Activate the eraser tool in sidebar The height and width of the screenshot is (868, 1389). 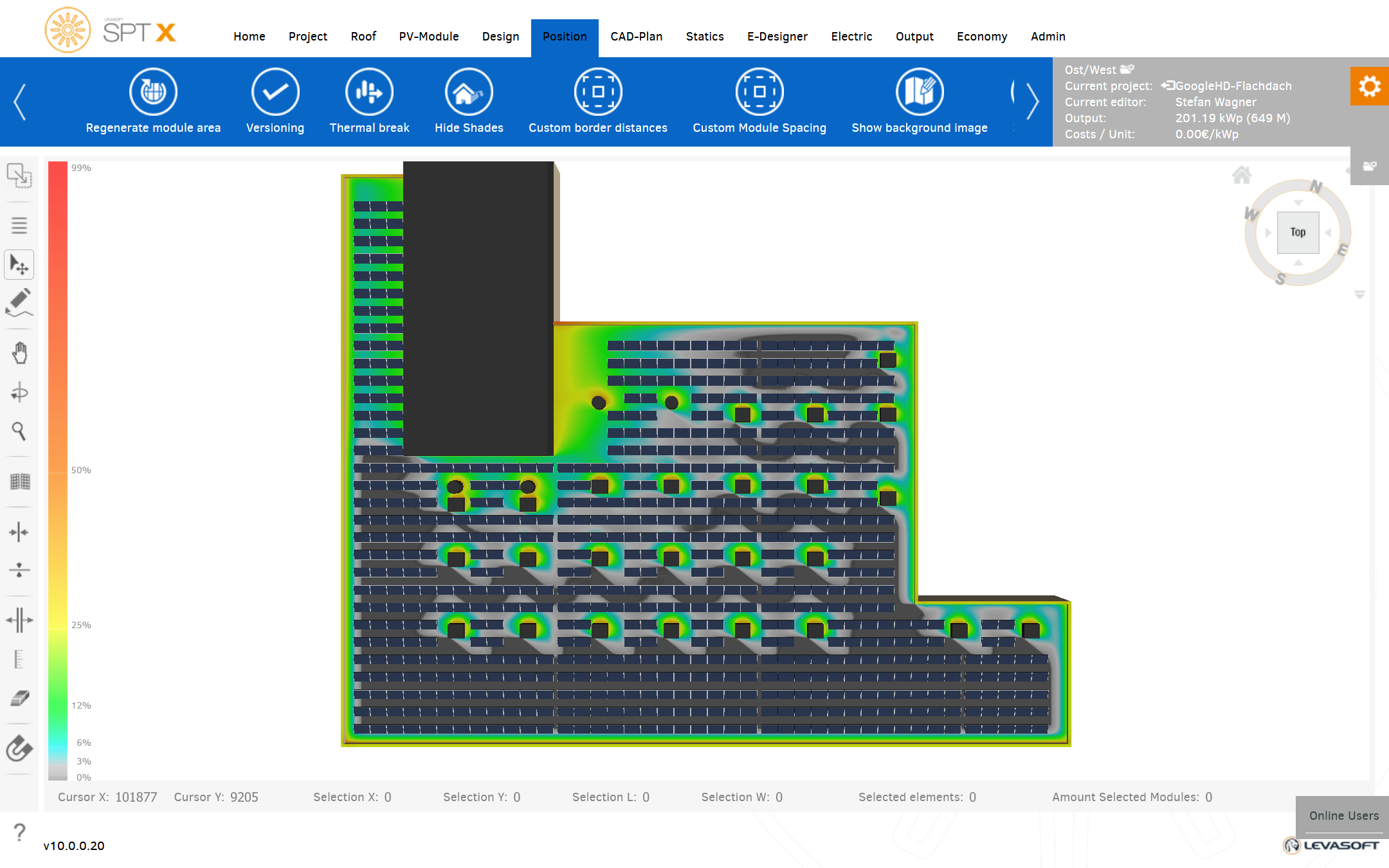click(19, 698)
